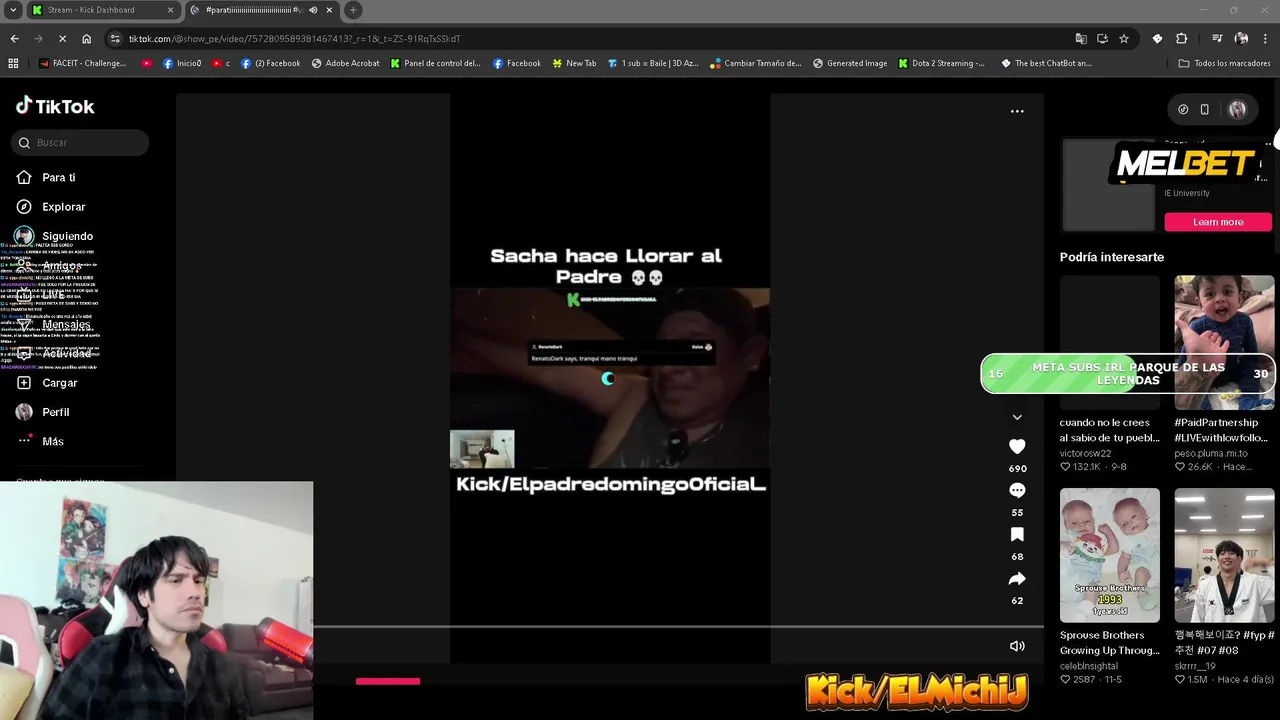Open the taekwondo uniform video thumbnail
This screenshot has width=1280, height=720.
click(x=1224, y=555)
